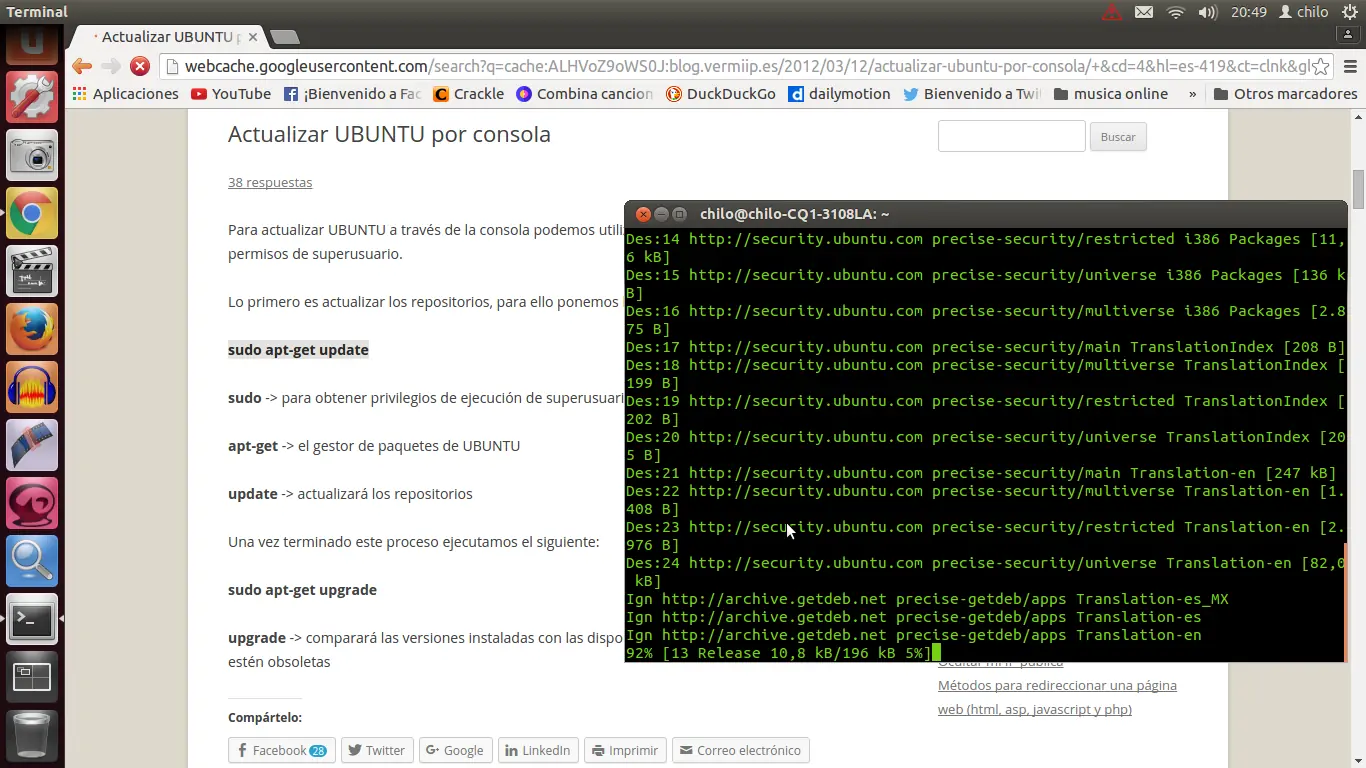Open the blue film strip launcher app

(32, 446)
